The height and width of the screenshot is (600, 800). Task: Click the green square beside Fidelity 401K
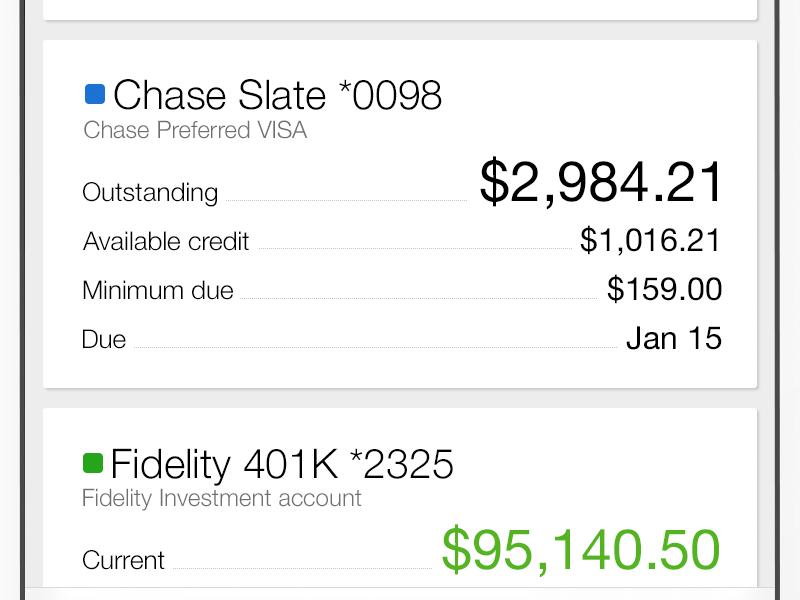(93, 463)
